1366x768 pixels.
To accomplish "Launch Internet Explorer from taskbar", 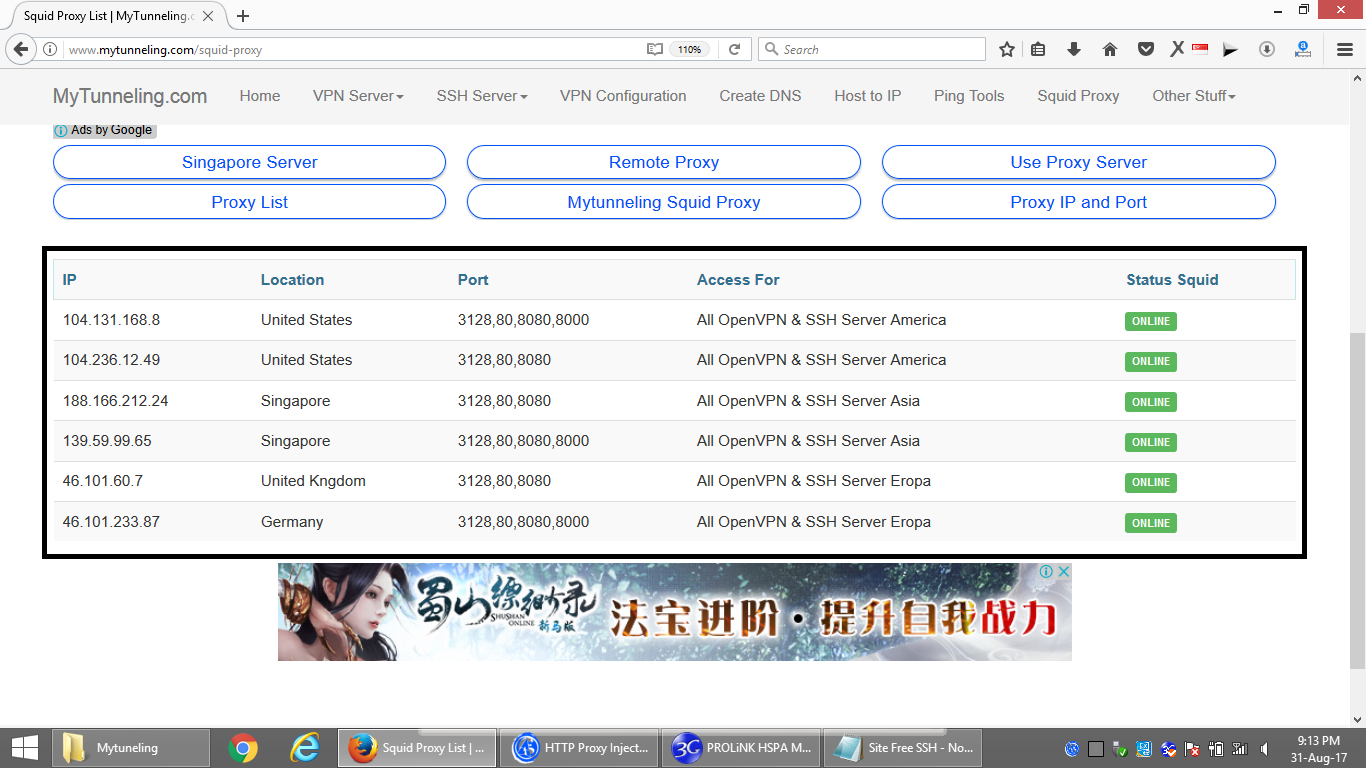I will point(304,748).
